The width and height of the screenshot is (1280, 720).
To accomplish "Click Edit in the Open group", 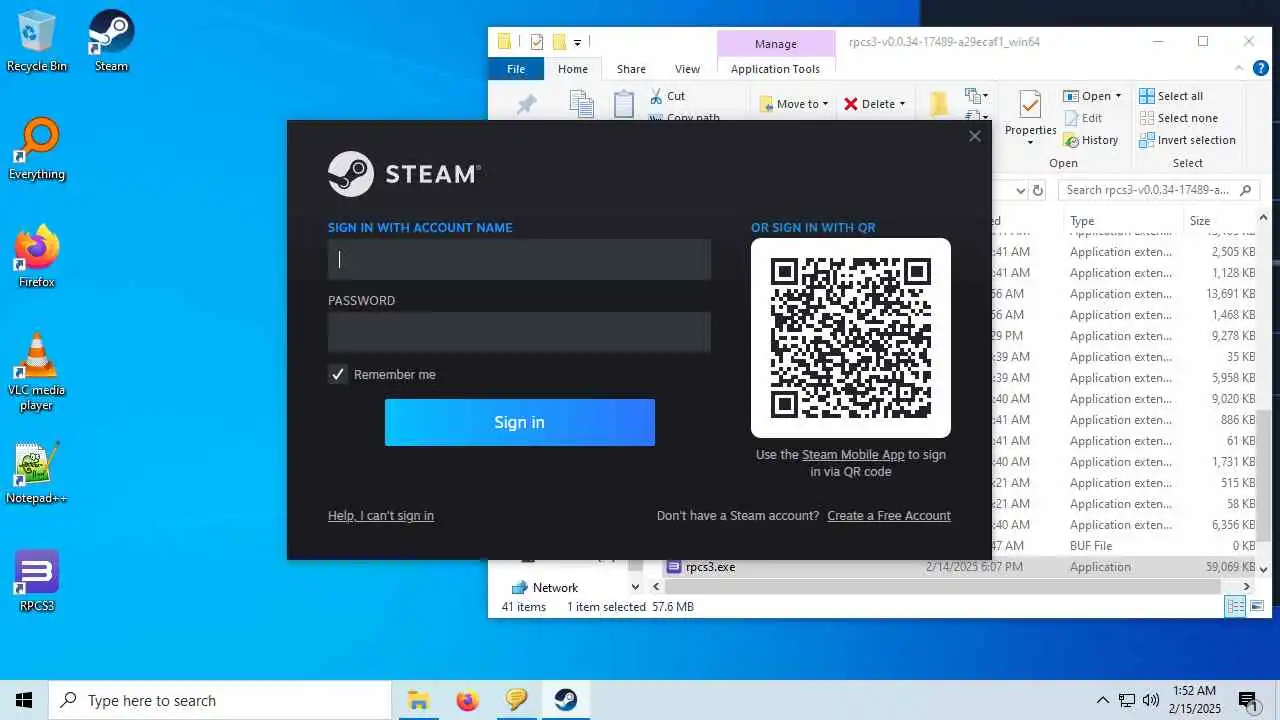I will pyautogui.click(x=1082, y=118).
